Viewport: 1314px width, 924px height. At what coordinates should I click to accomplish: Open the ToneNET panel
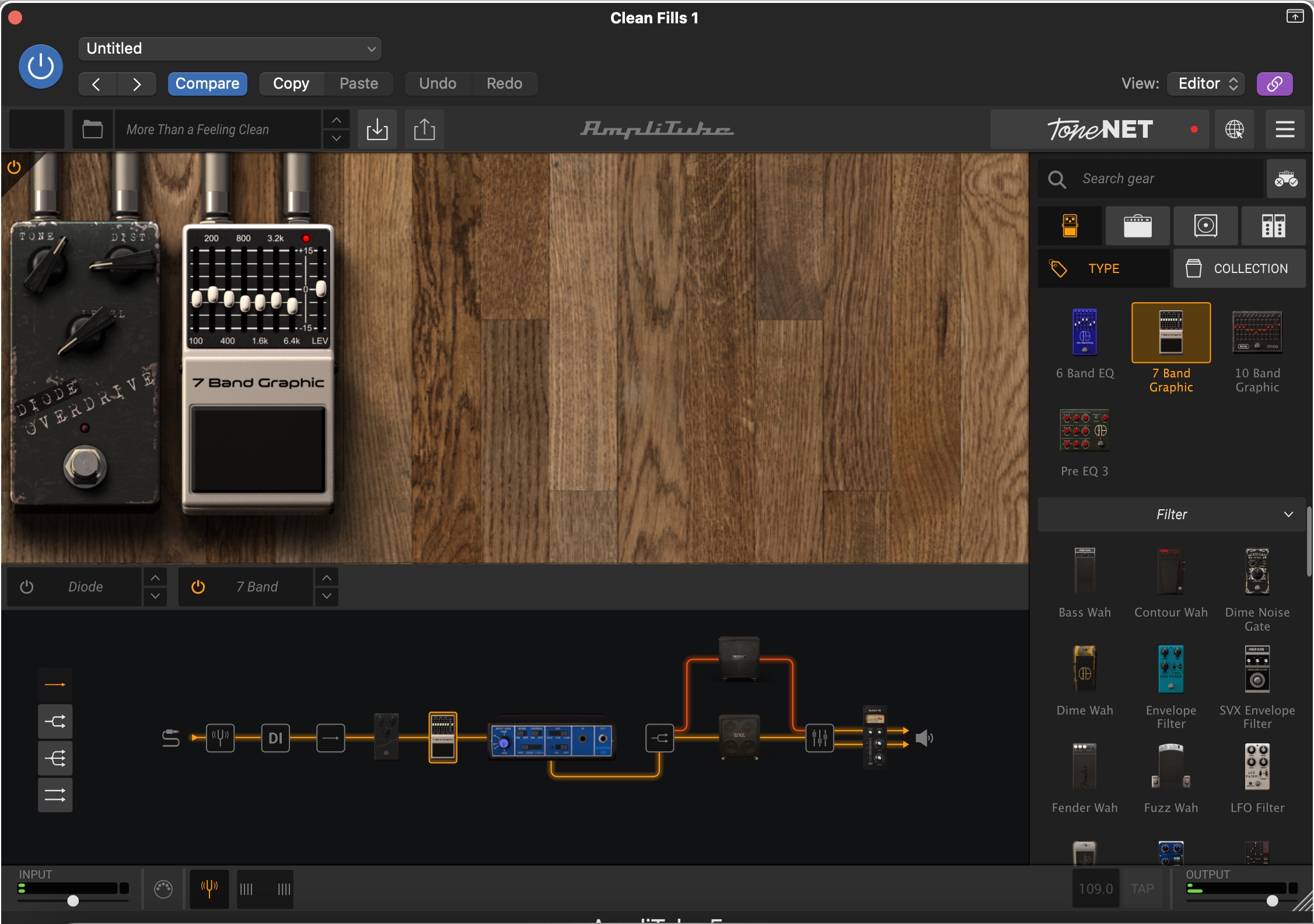(x=1100, y=129)
